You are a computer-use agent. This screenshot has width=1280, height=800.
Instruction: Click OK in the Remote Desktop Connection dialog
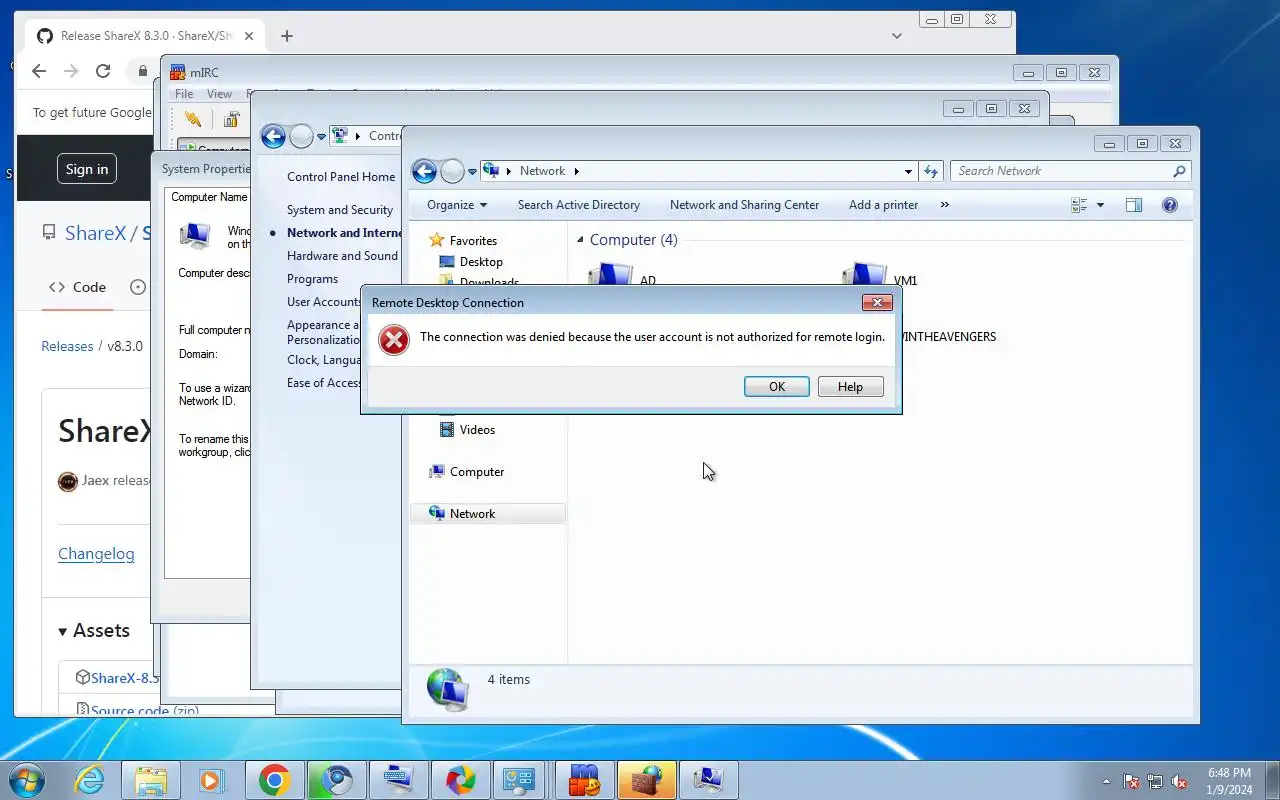point(776,387)
